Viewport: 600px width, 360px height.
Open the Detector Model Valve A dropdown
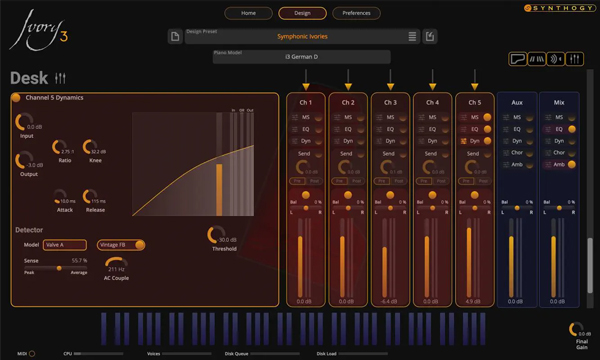point(65,245)
